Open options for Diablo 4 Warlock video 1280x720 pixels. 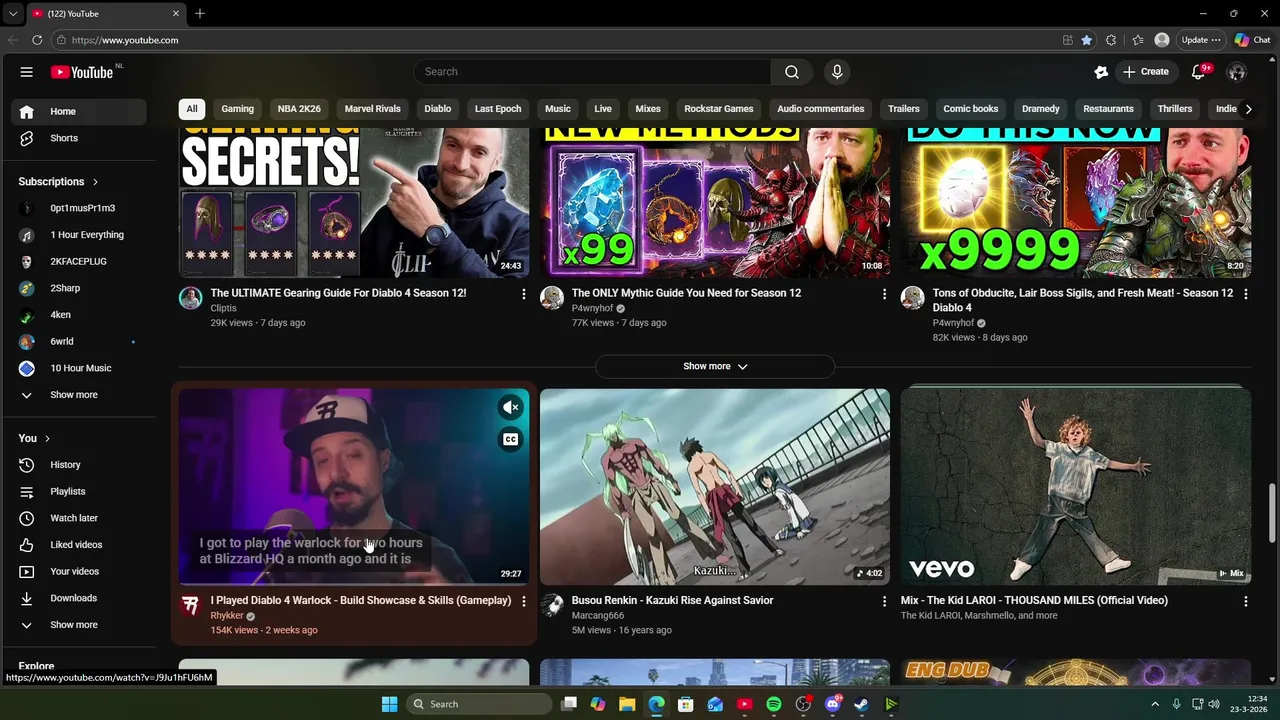523,601
